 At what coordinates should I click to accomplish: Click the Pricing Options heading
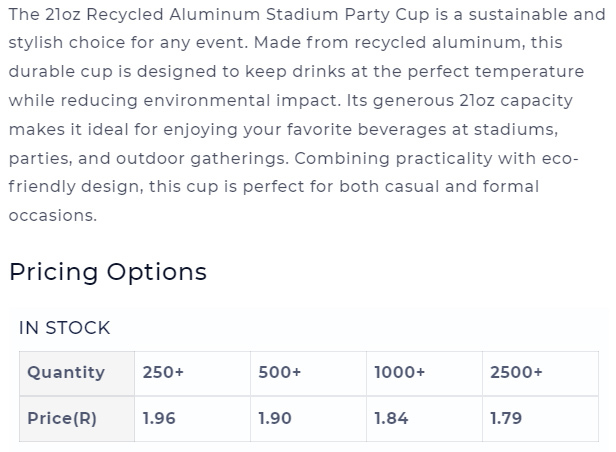point(108,272)
